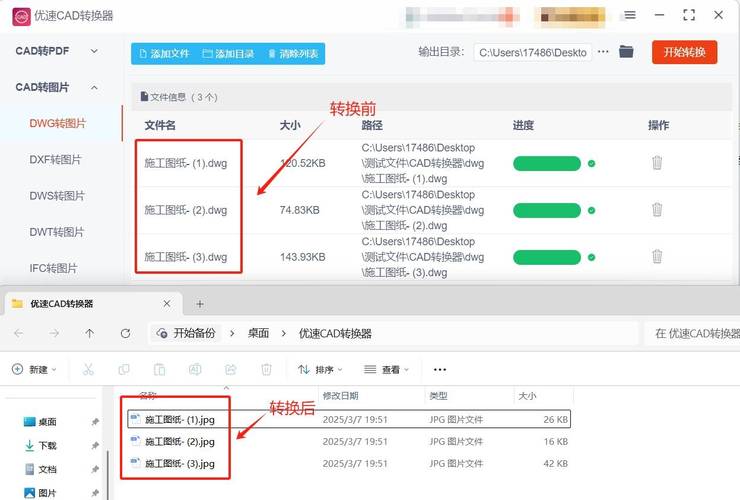Close the 优速CAD转换器 Explorer tab
This screenshot has width=740, height=500.
167,304
